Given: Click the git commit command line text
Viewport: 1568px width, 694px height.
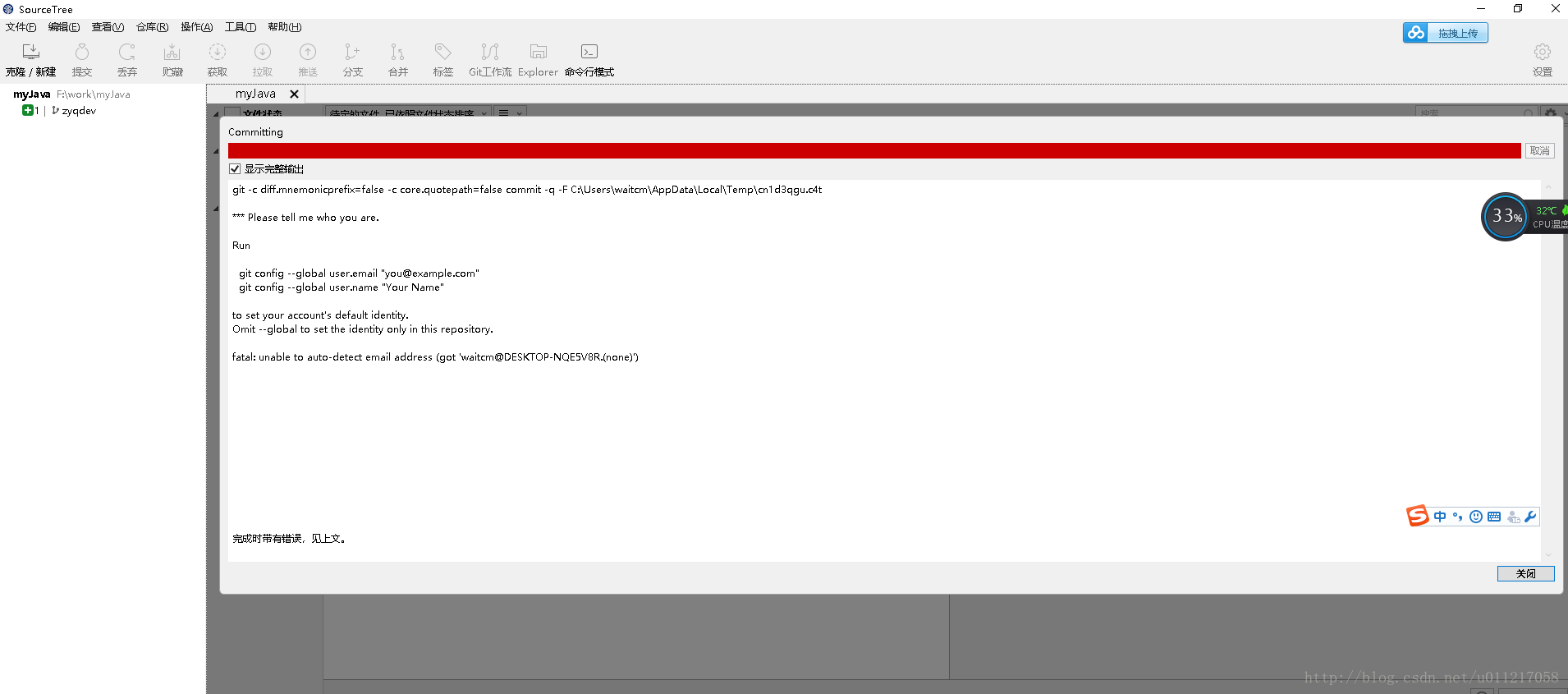Looking at the screenshot, I should (x=527, y=190).
